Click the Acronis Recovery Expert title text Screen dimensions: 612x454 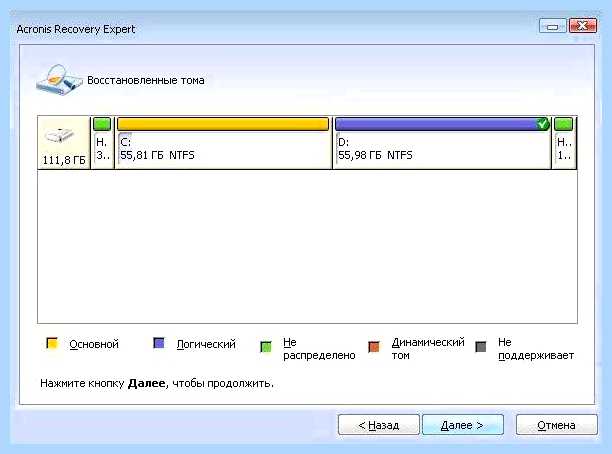[x=76, y=29]
